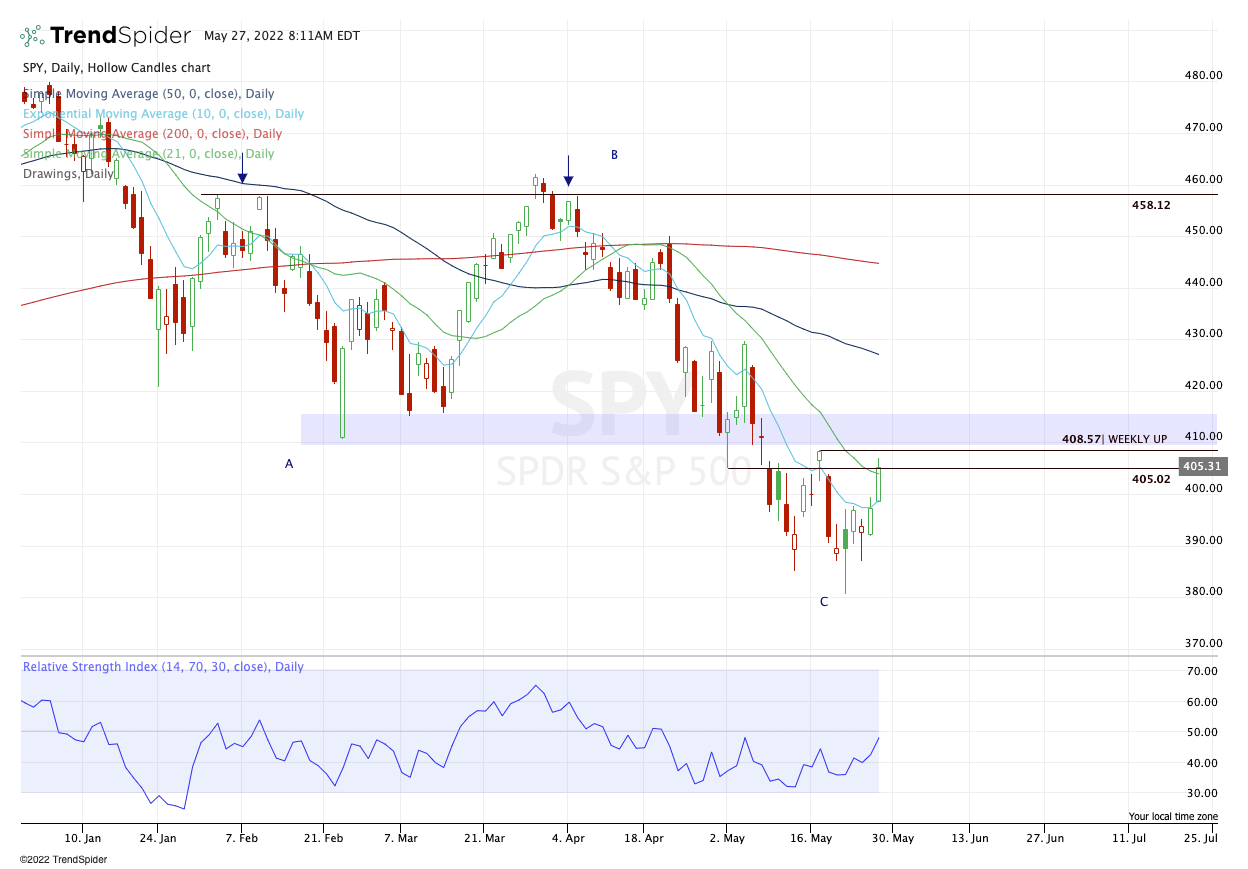Click the 408.57 WEEKLY UP label
This screenshot has width=1248, height=869.
1114,440
